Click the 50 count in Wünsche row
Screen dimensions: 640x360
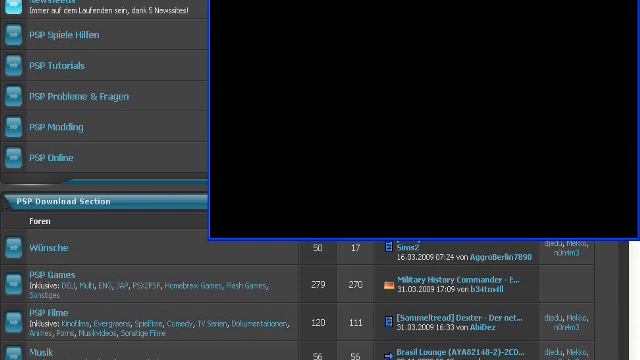318,248
